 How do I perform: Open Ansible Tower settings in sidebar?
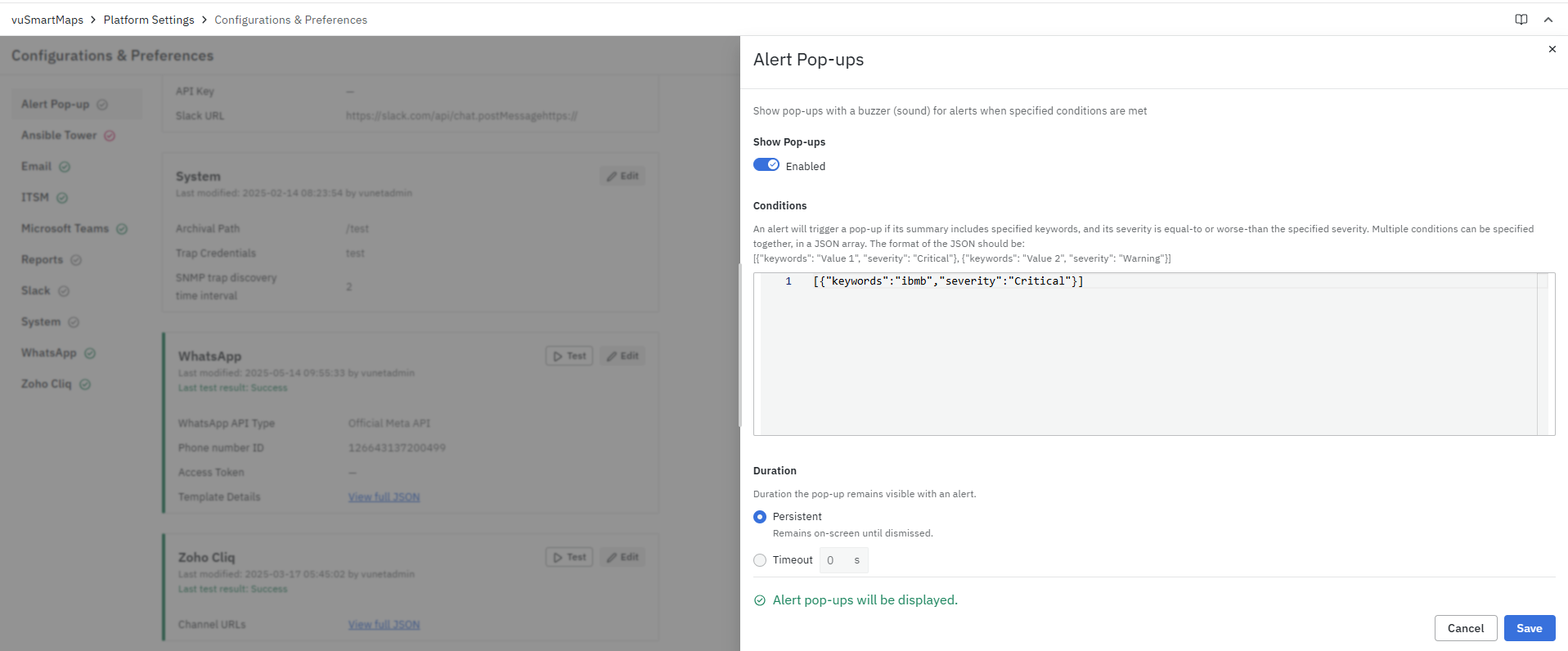pos(59,136)
